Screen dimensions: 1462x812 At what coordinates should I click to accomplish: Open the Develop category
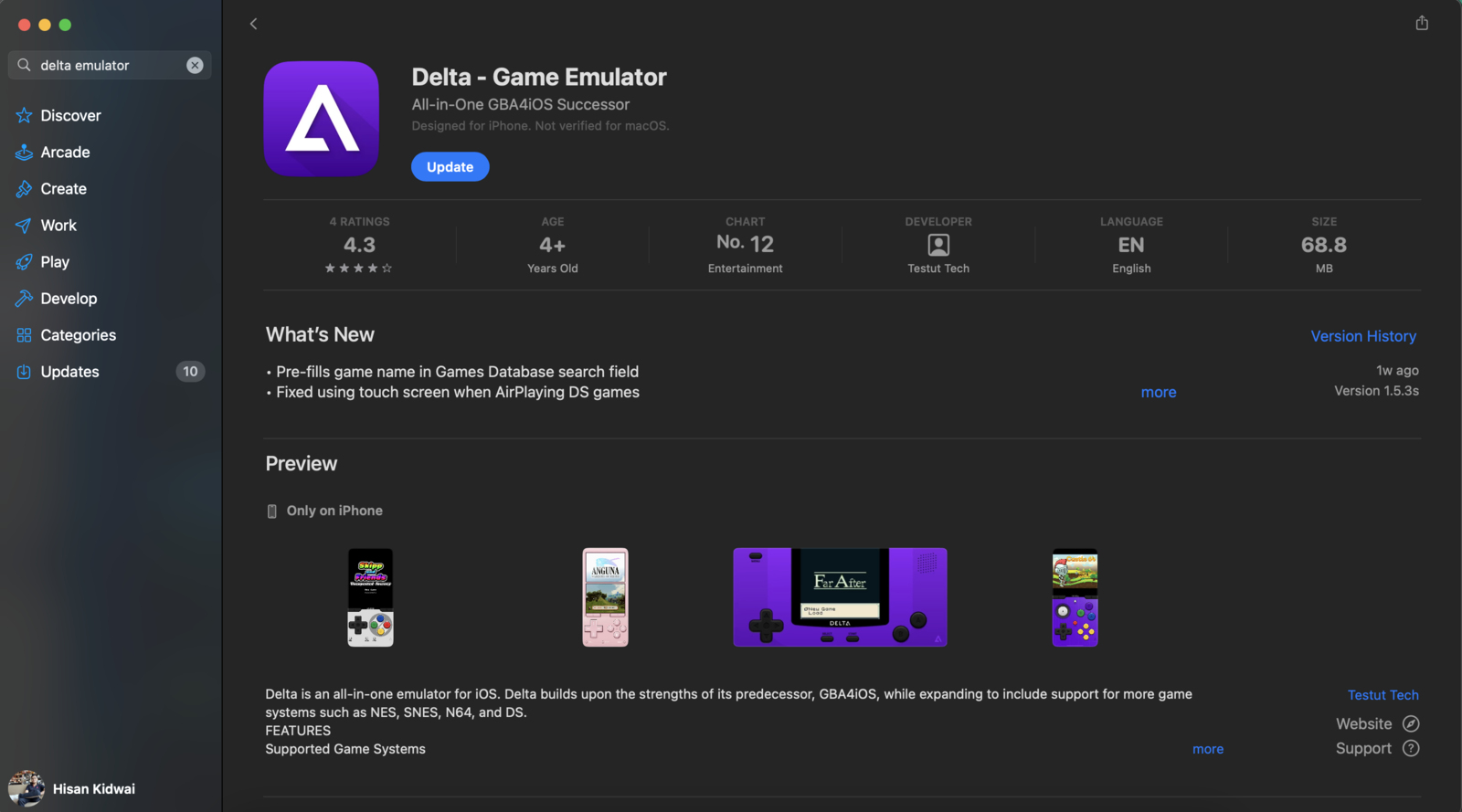pyautogui.click(x=69, y=299)
